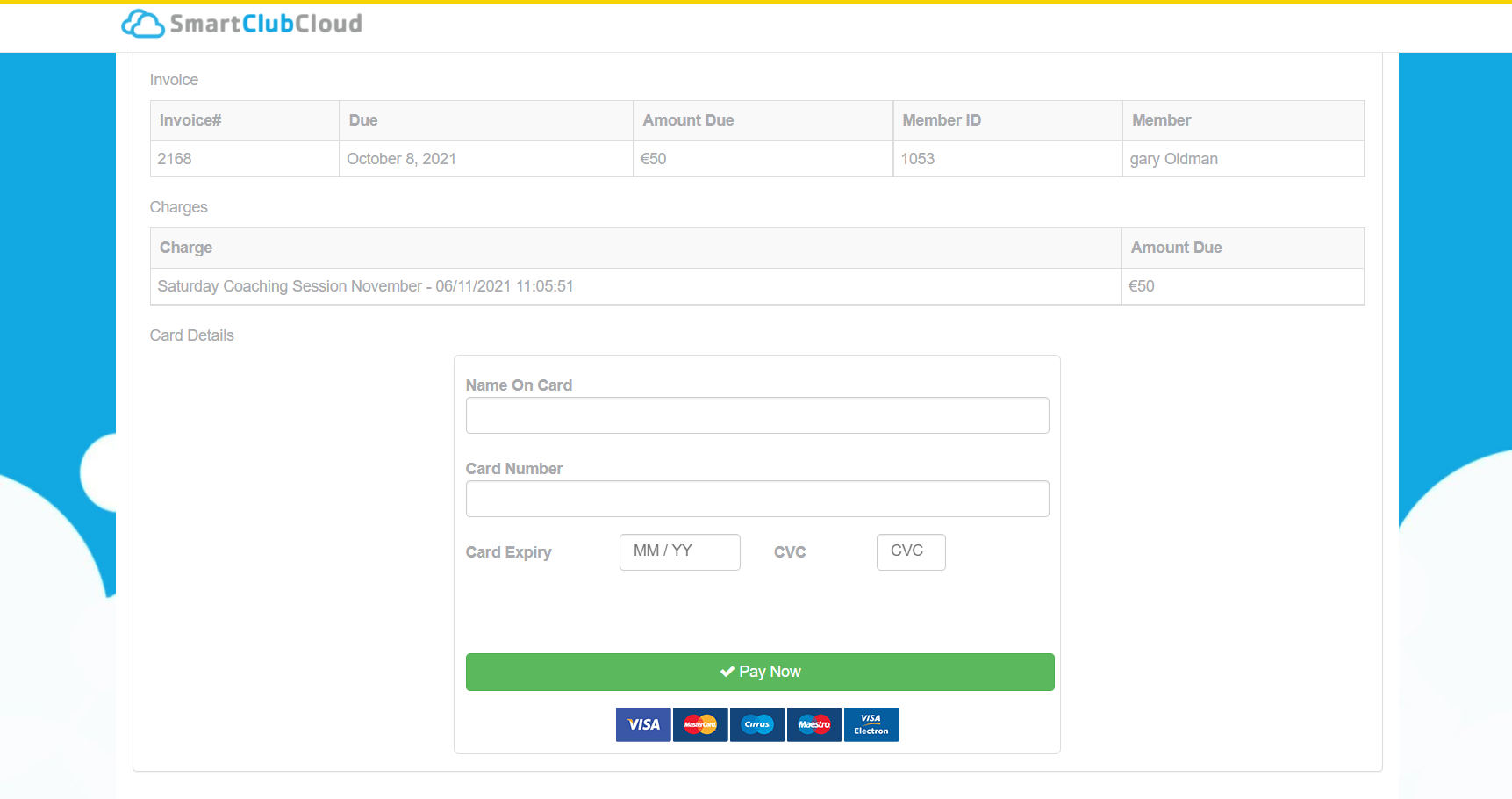This screenshot has height=799, width=1512.
Task: Click the CVC label text
Action: (x=790, y=552)
